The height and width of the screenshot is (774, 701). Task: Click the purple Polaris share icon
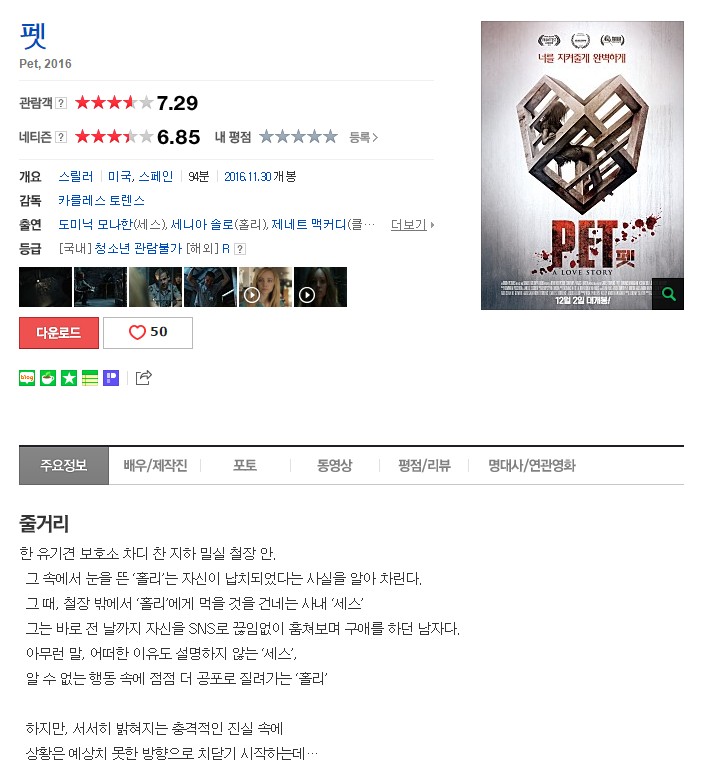click(111, 378)
